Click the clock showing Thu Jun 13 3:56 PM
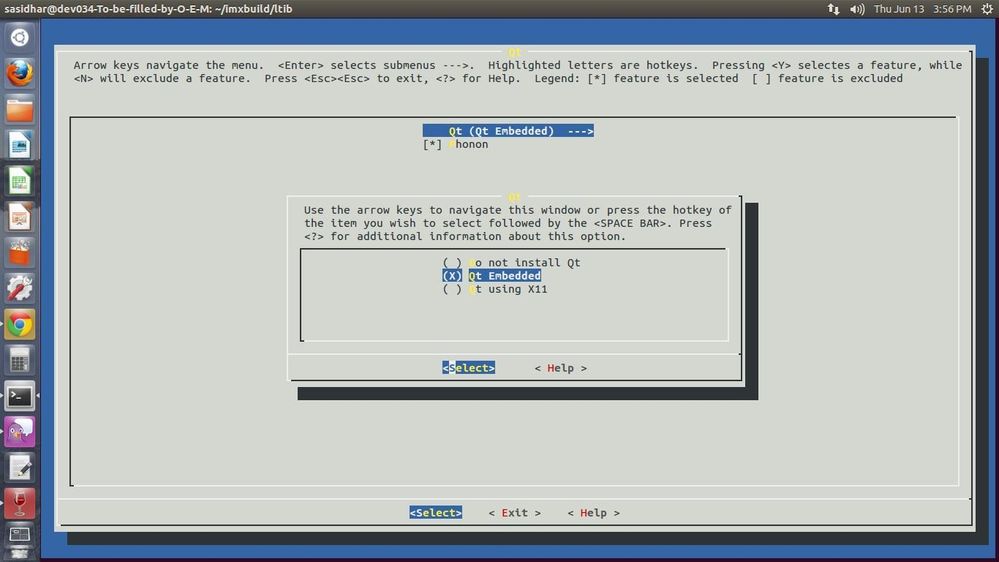Viewport: 999px width, 562px height. click(922, 9)
